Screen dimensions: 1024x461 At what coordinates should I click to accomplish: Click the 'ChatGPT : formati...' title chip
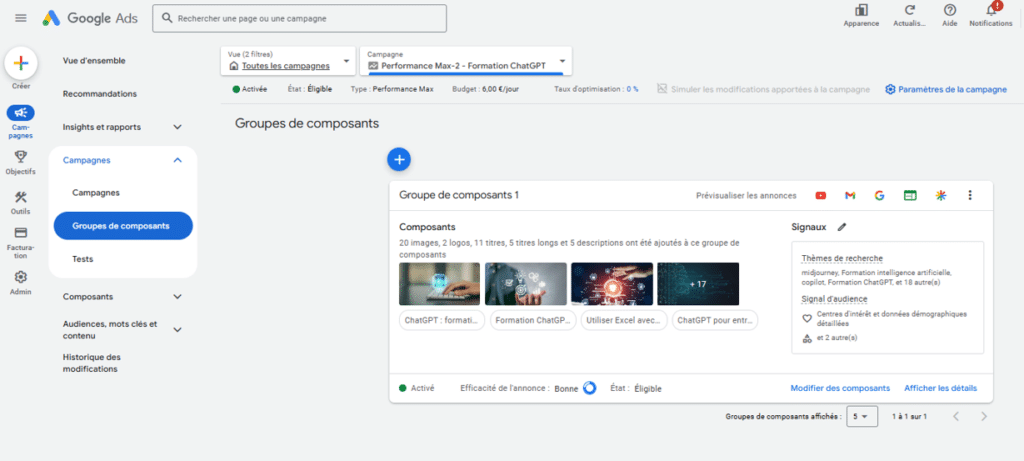[x=442, y=321]
